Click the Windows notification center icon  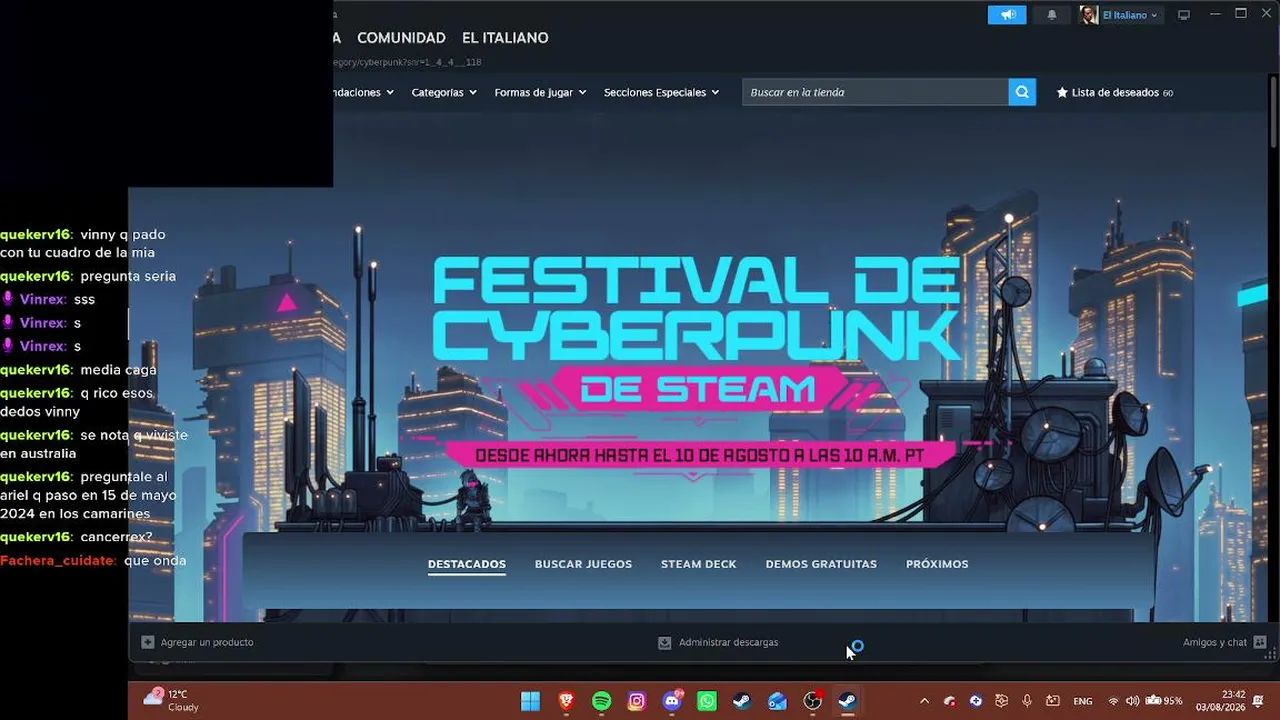click(1259, 701)
